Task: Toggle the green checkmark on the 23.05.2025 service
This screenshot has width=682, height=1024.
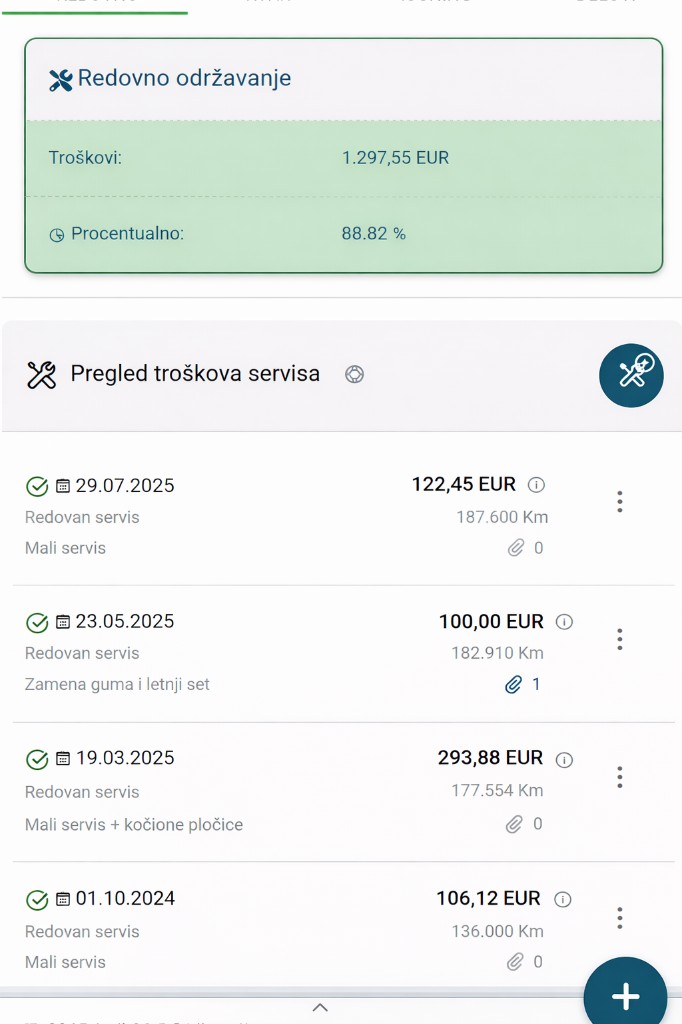Action: [37, 622]
